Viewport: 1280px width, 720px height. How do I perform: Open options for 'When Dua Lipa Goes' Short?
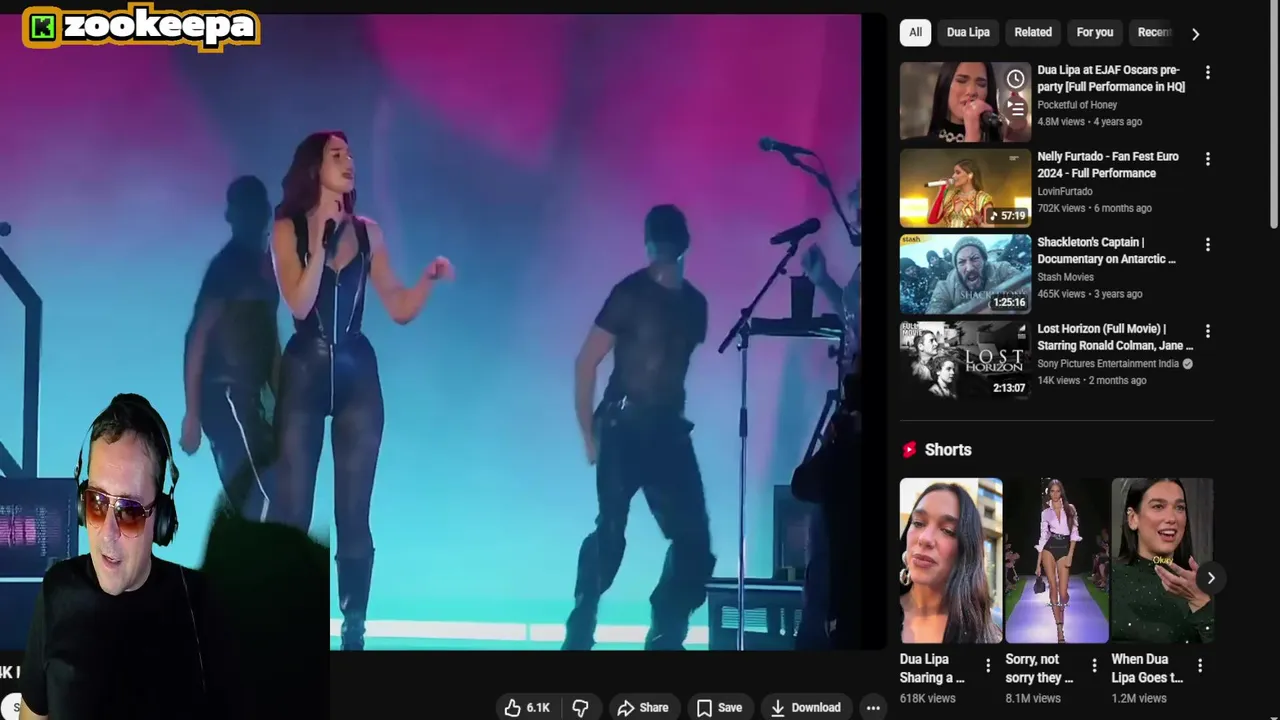1200,665
